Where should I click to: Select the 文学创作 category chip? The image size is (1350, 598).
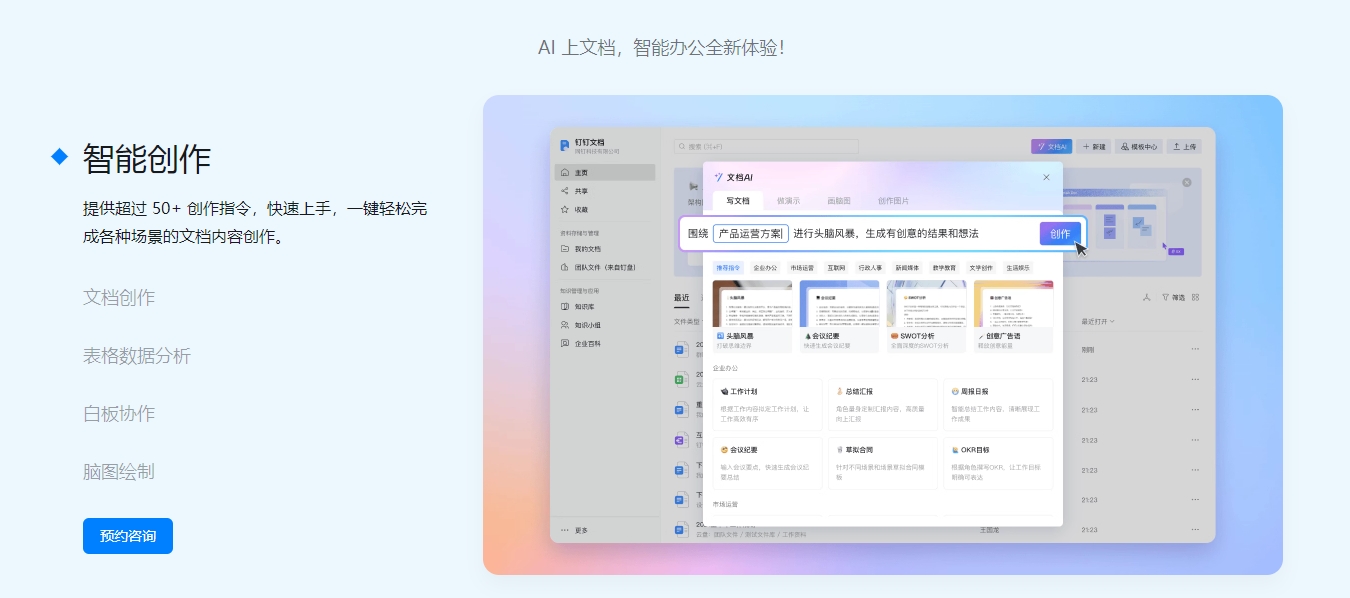click(x=981, y=268)
